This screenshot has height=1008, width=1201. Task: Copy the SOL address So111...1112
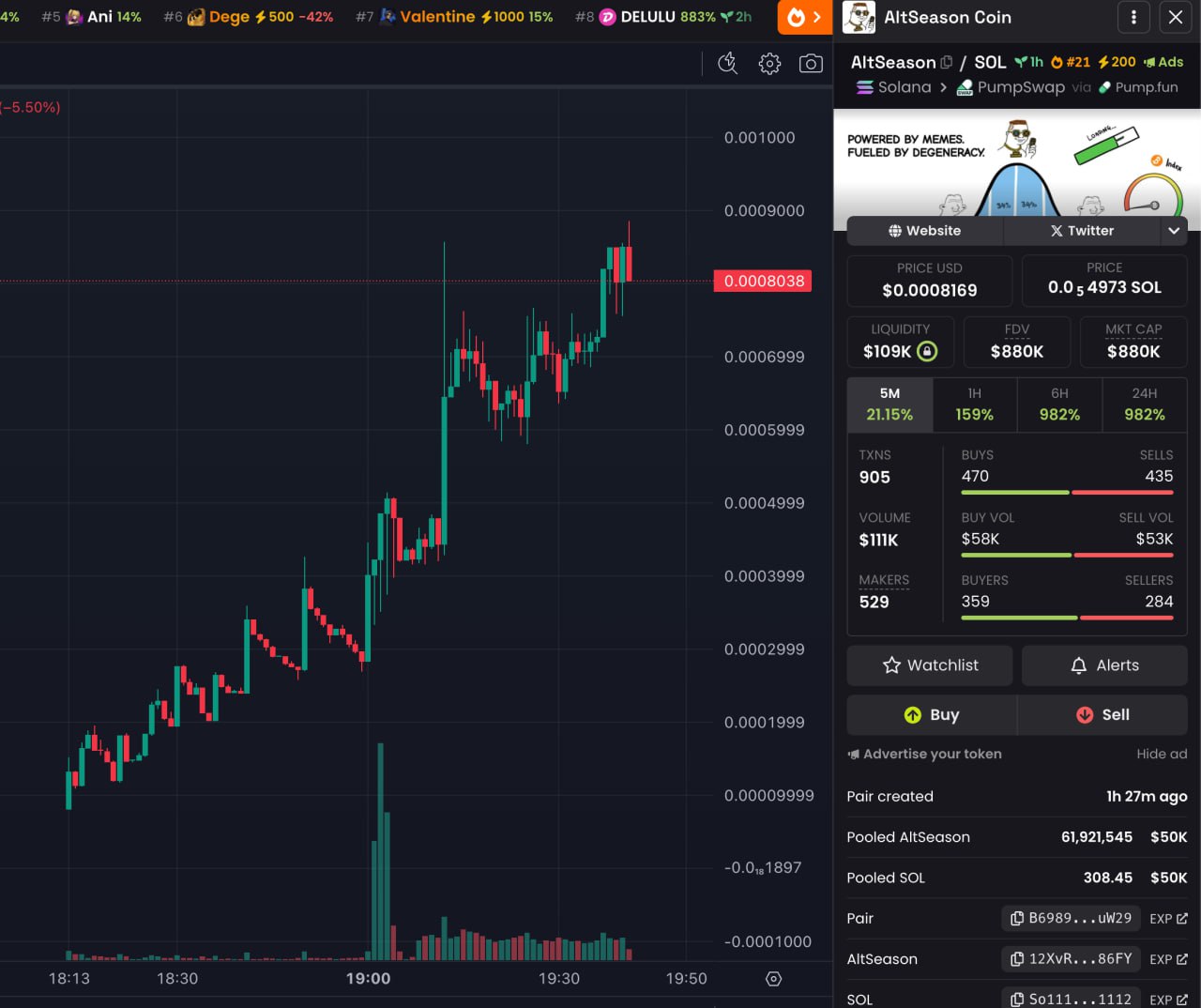tap(1072, 998)
